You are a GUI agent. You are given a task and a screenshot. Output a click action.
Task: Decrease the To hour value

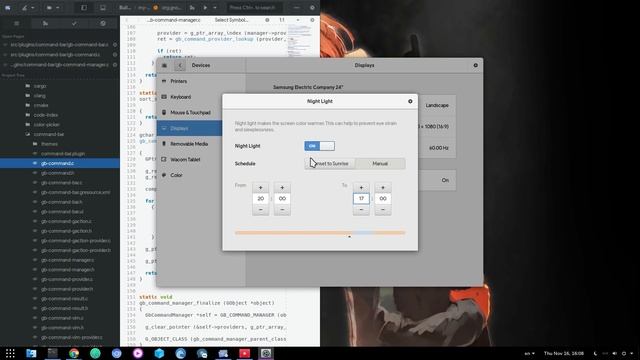click(361, 209)
